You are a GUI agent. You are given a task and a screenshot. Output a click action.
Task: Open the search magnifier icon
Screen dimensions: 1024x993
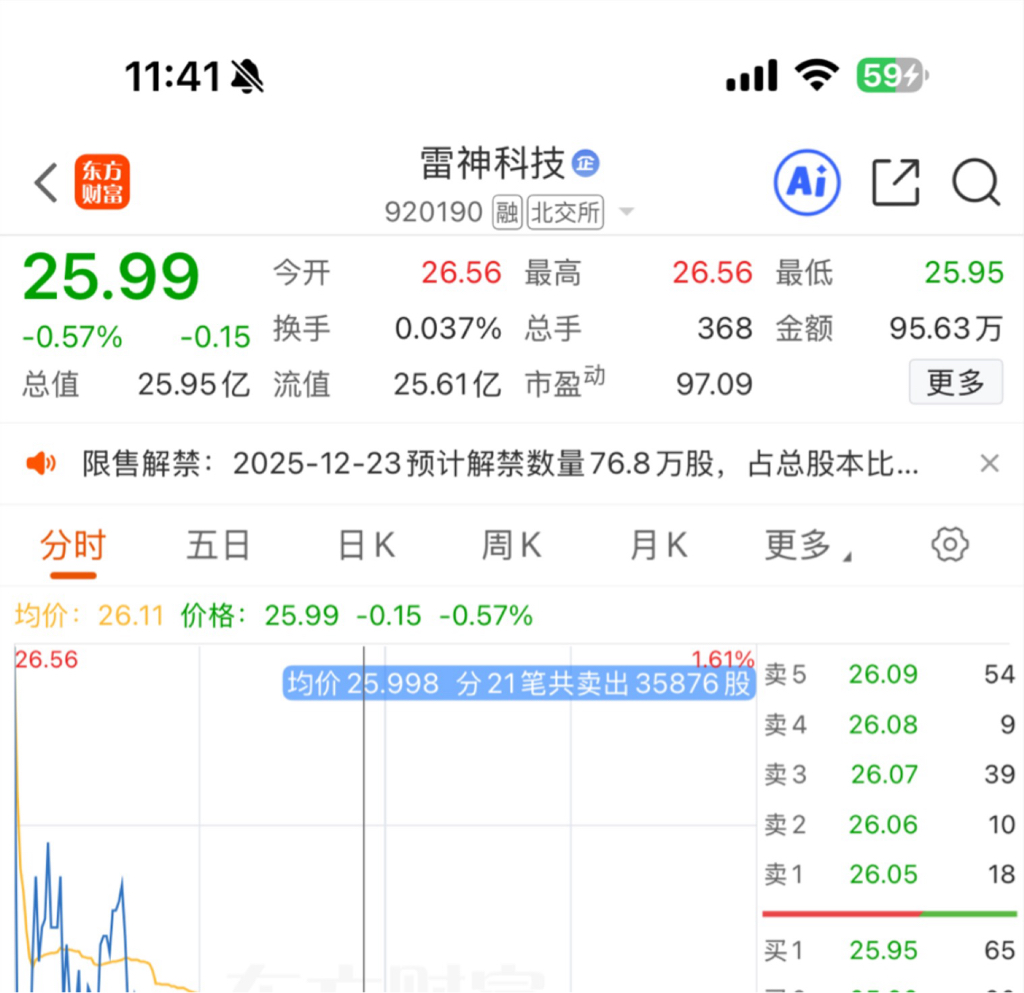976,182
